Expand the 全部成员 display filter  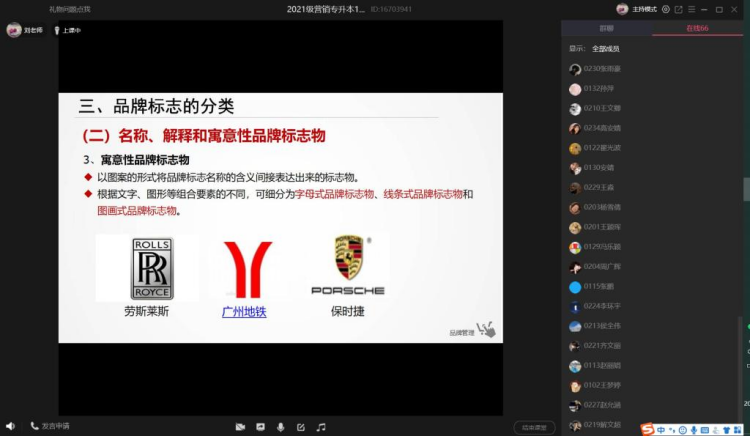[x=605, y=48]
